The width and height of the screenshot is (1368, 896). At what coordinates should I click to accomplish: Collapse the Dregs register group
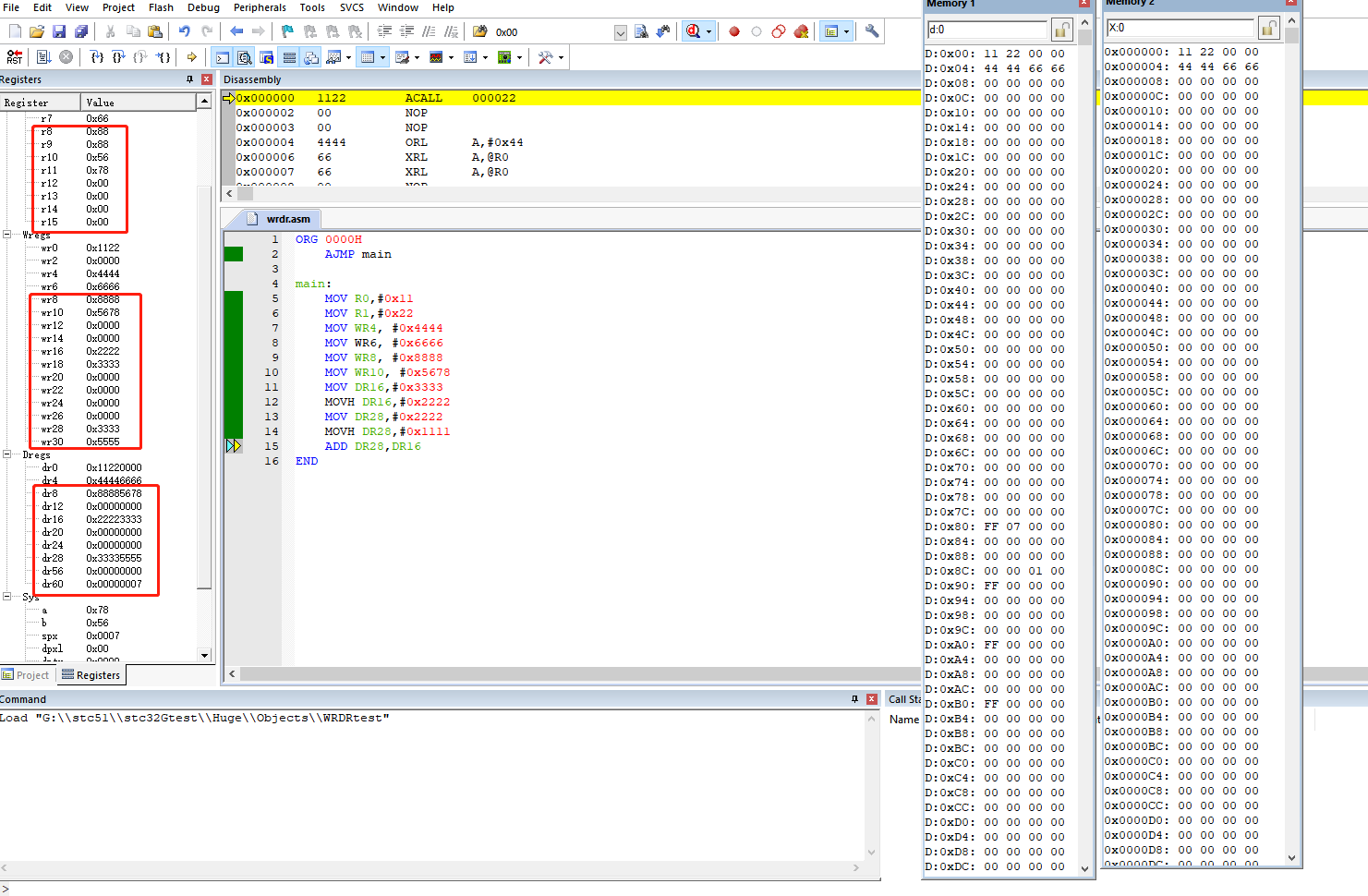point(6,454)
